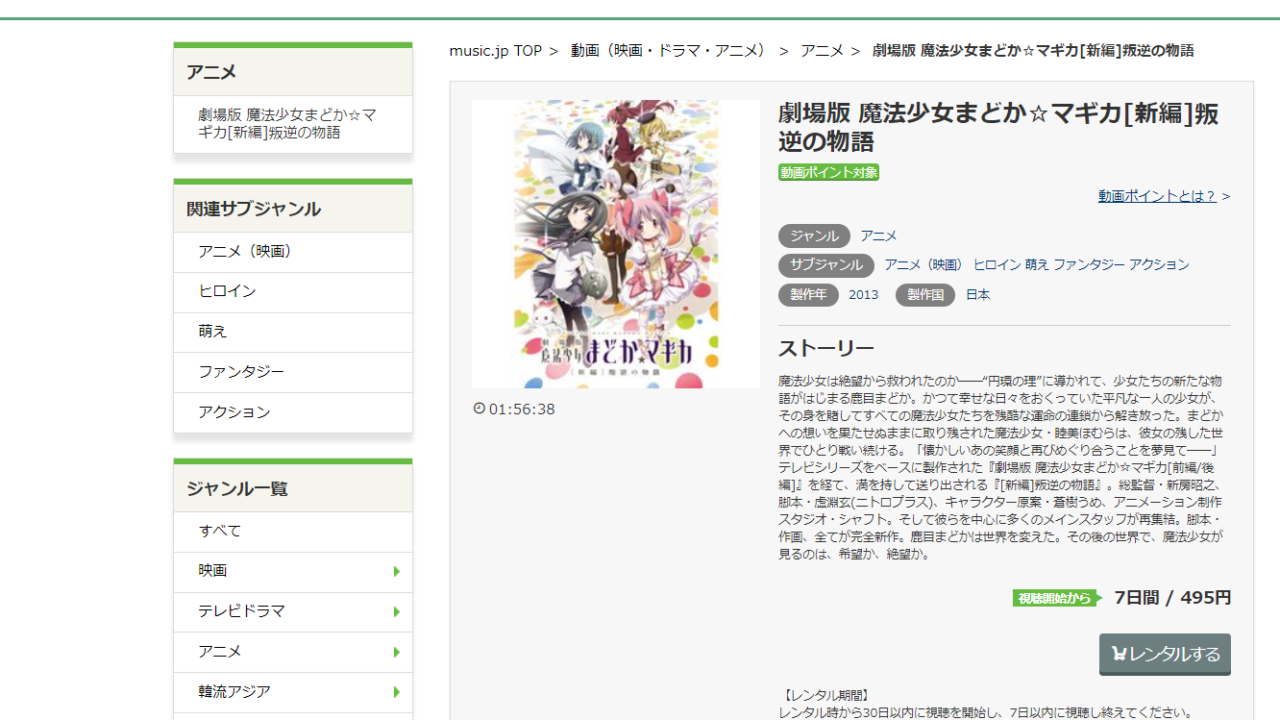1280x720 pixels.
Task: Open the ヒロイン subgenre link in details
Action: (997, 265)
